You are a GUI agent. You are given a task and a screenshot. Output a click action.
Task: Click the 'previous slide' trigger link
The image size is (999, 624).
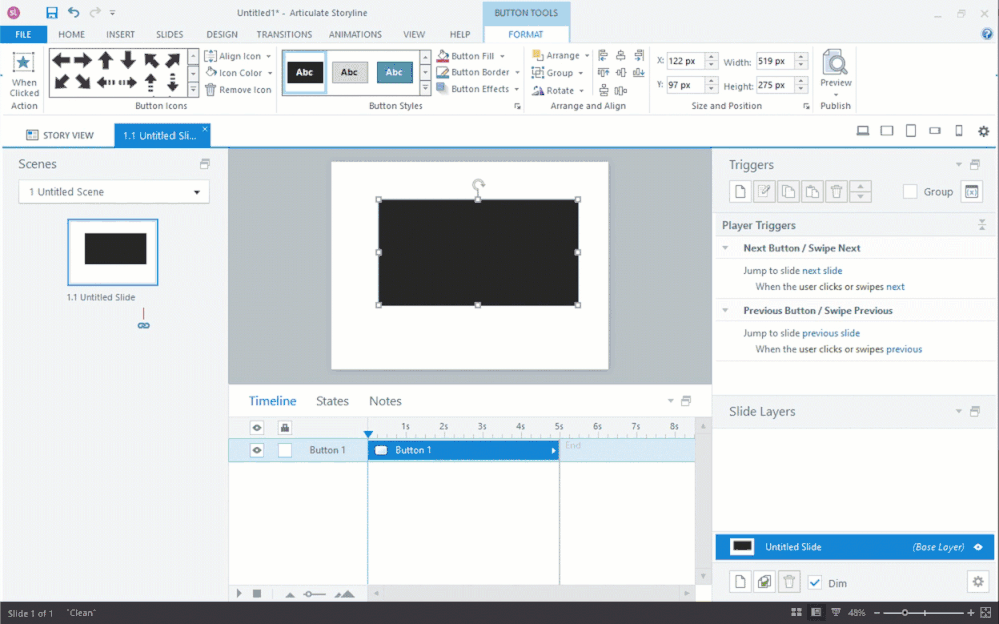click(x=830, y=333)
